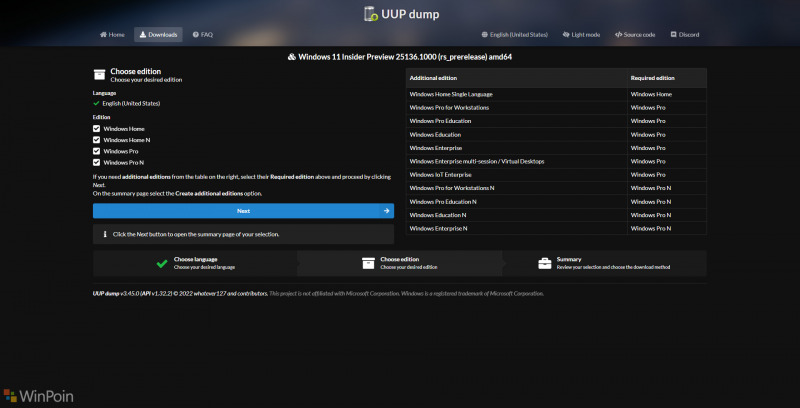Click the Windows Pro N label text
This screenshot has height=408, width=800.
(x=124, y=163)
